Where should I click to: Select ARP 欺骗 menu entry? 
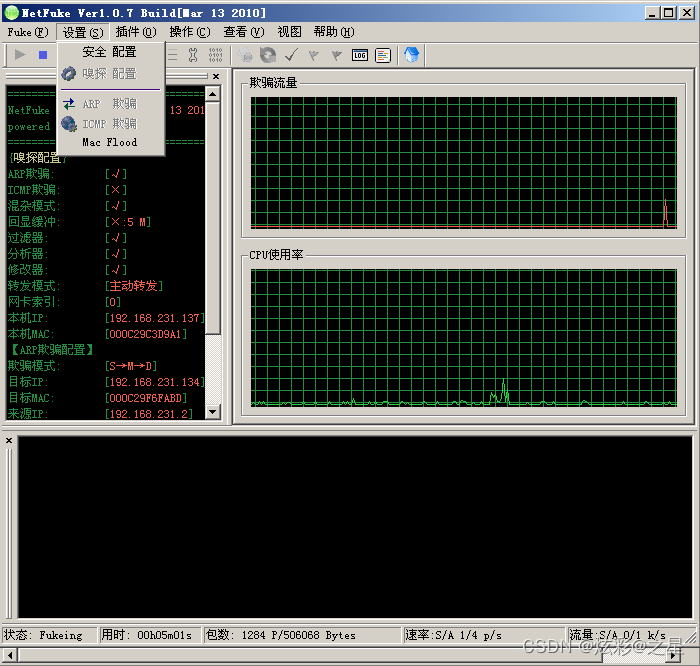coord(111,104)
